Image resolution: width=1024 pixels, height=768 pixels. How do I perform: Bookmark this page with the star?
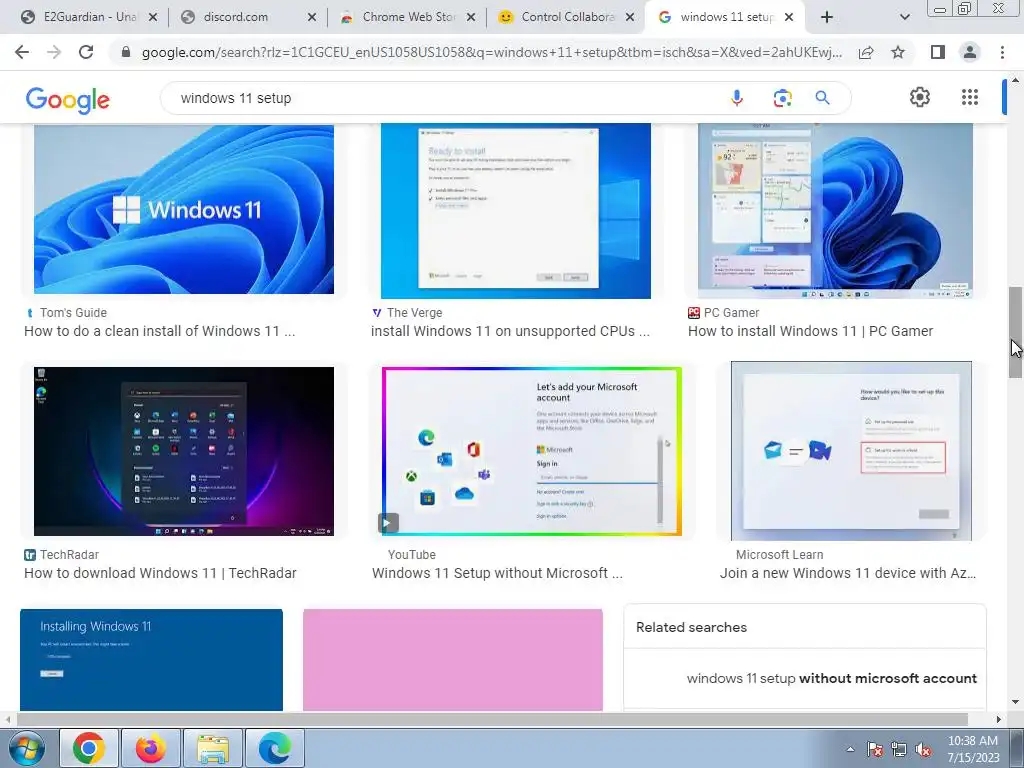(x=898, y=52)
